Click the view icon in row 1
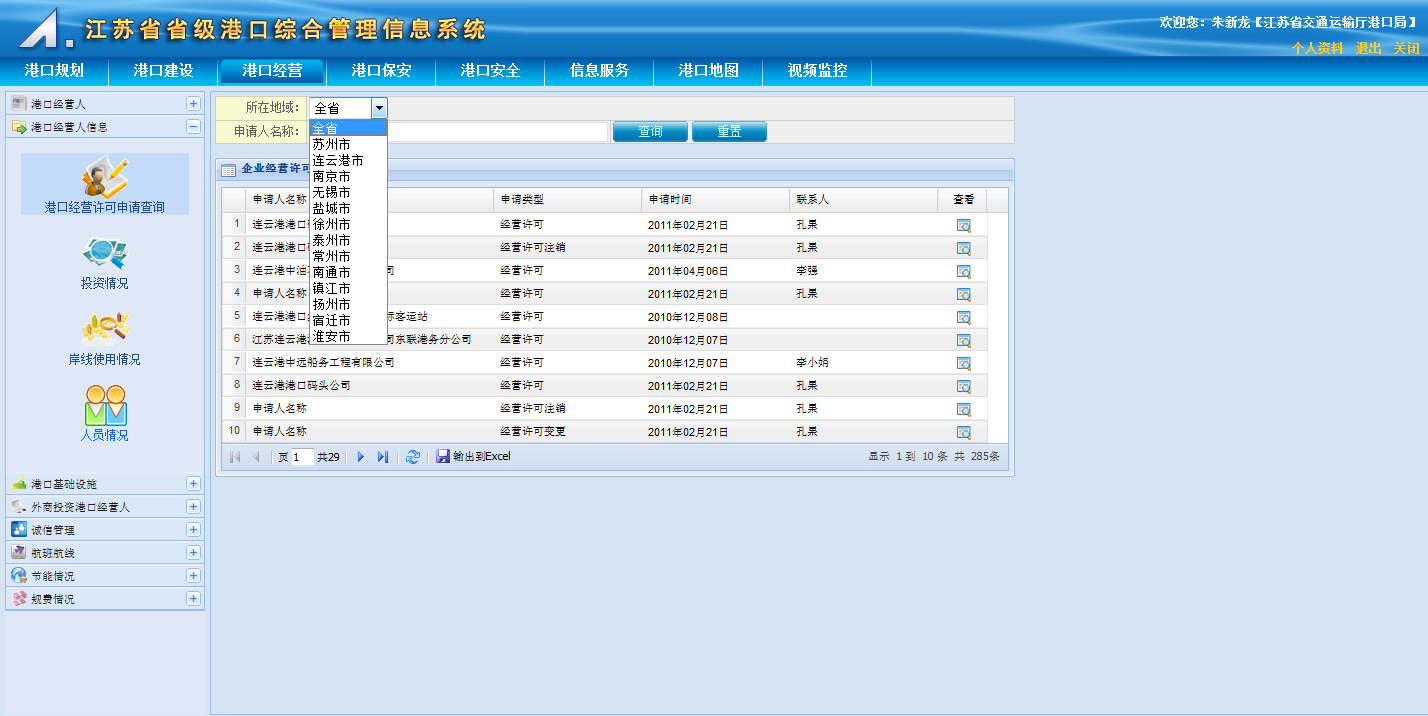This screenshot has width=1428, height=716. coord(963,225)
